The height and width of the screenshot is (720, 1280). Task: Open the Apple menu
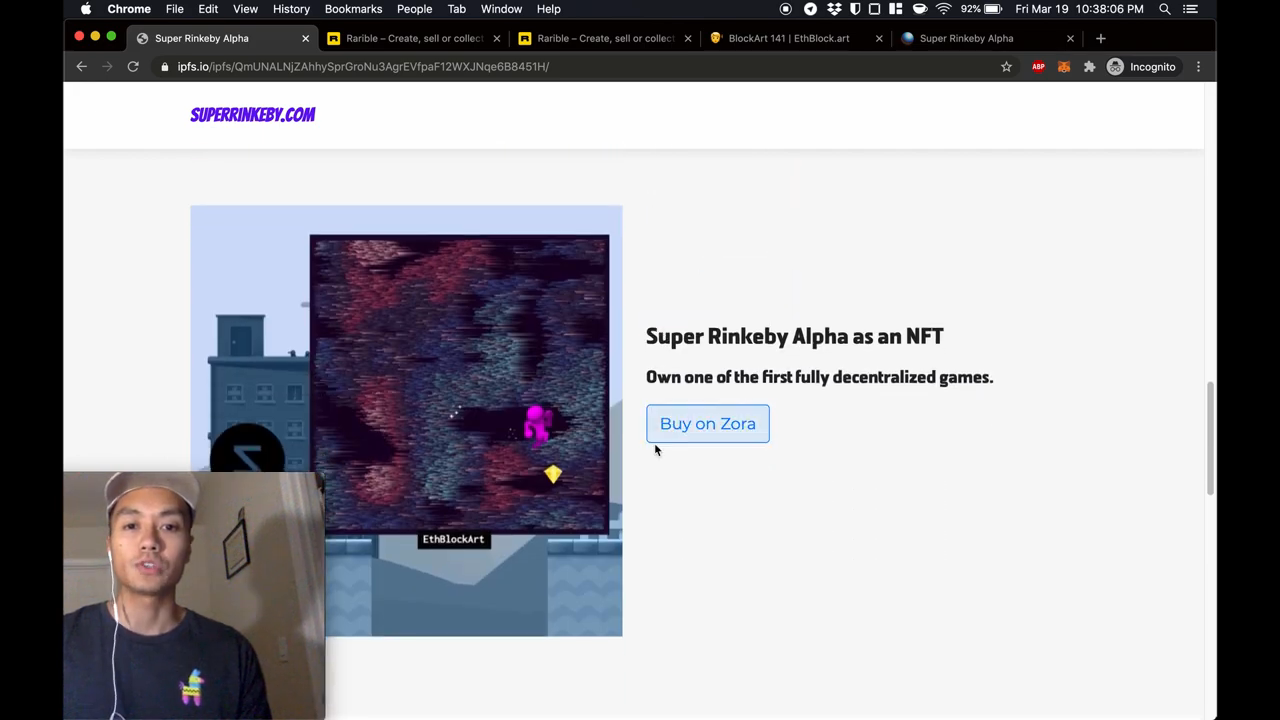click(86, 9)
